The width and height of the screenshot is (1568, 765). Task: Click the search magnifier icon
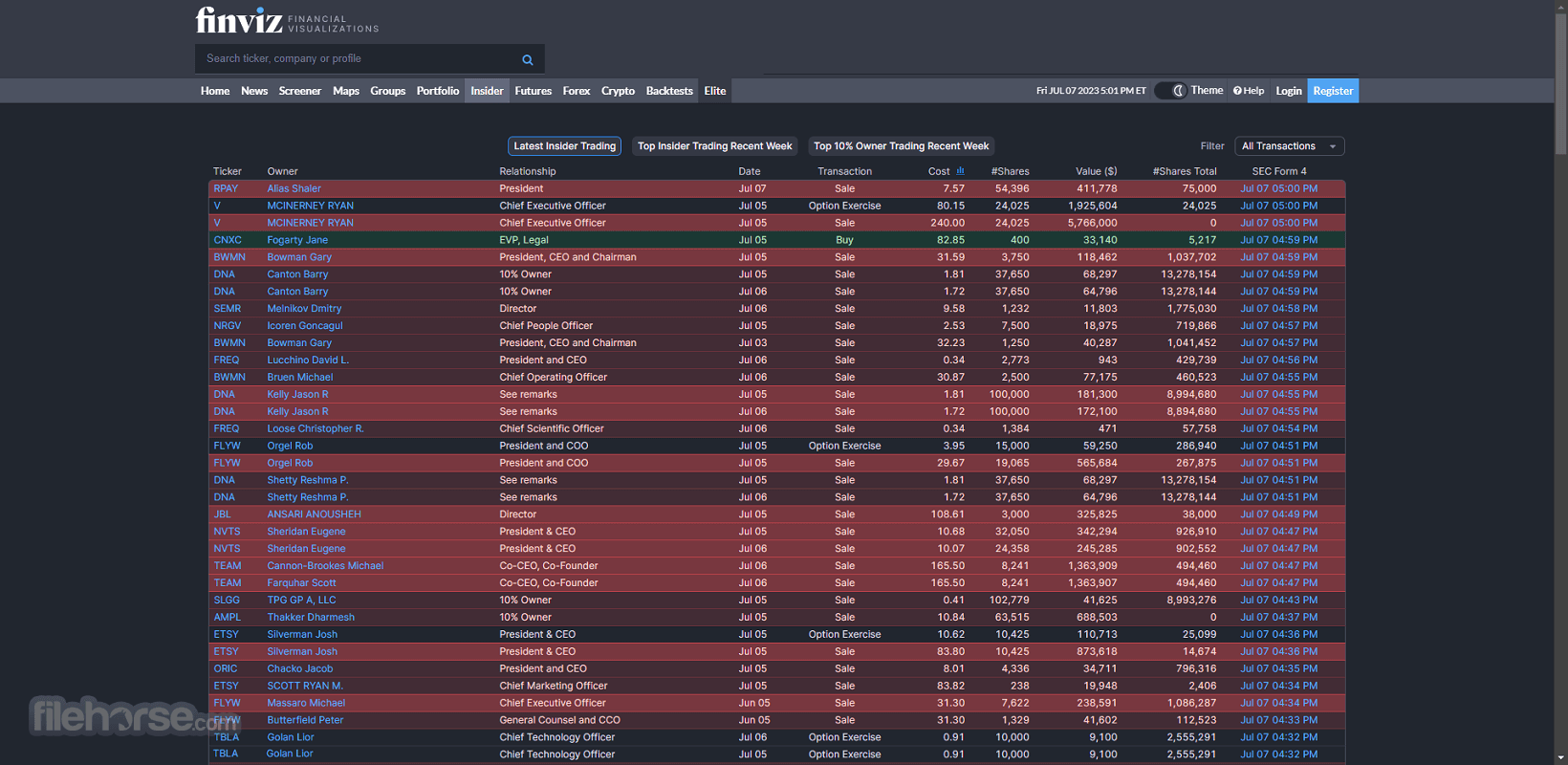(527, 59)
